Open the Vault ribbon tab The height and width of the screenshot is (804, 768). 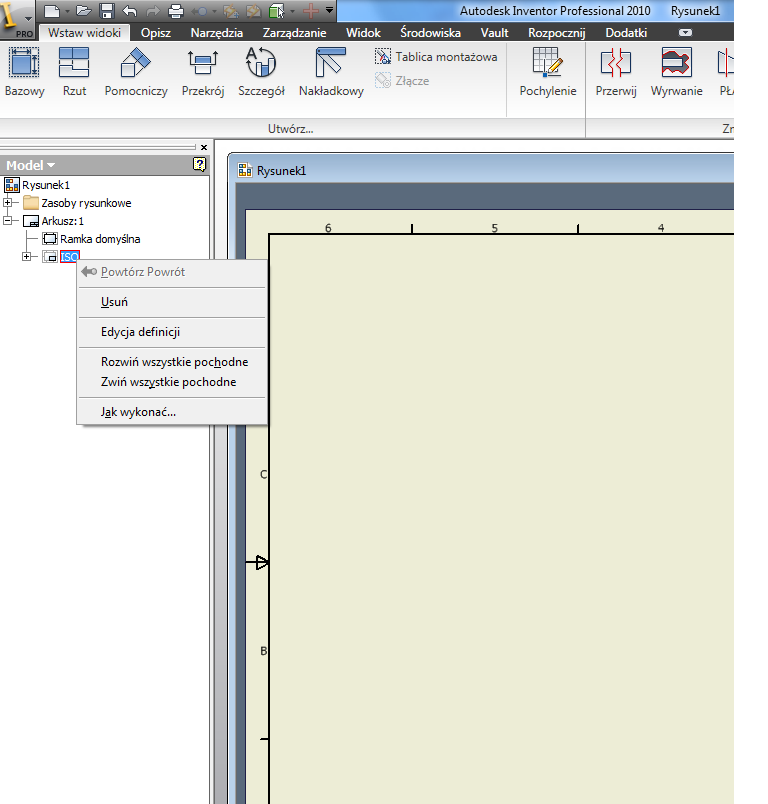(494, 33)
